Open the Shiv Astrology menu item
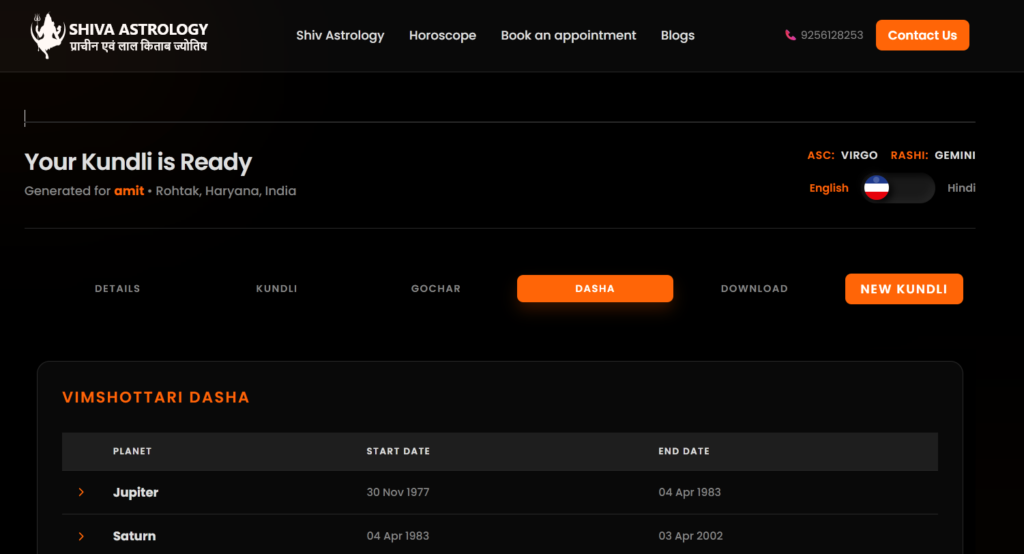This screenshot has width=1024, height=554. point(340,35)
